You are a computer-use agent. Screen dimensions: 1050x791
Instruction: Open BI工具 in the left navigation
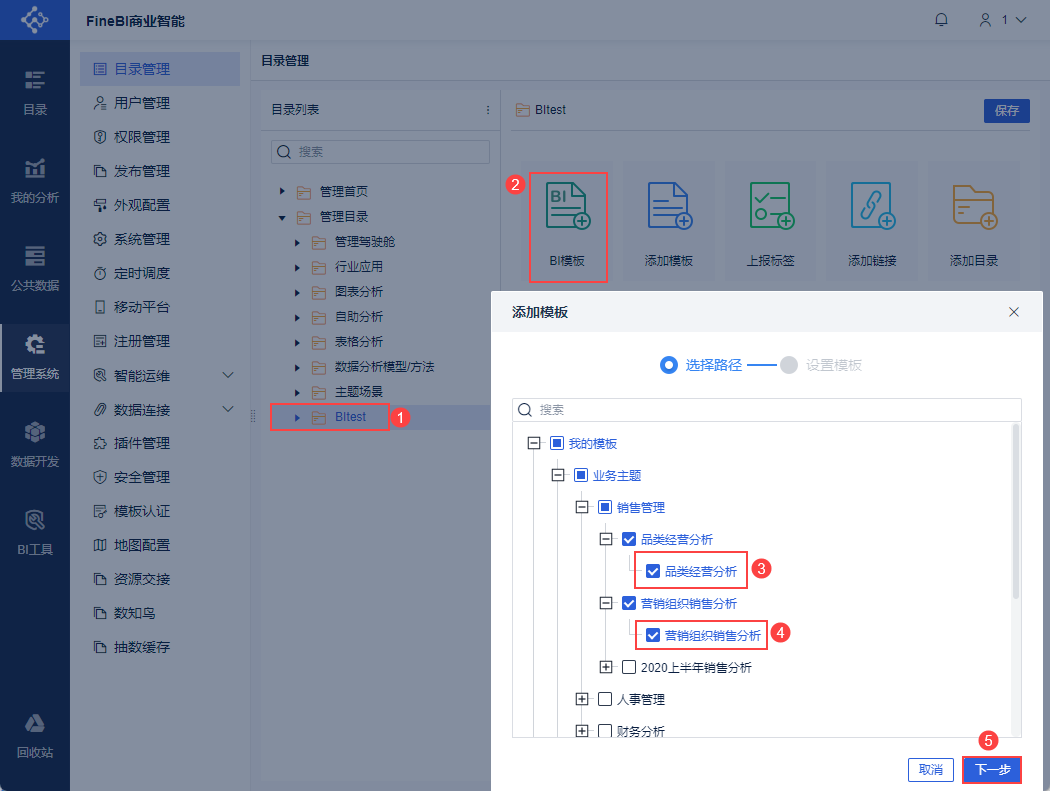[35, 532]
